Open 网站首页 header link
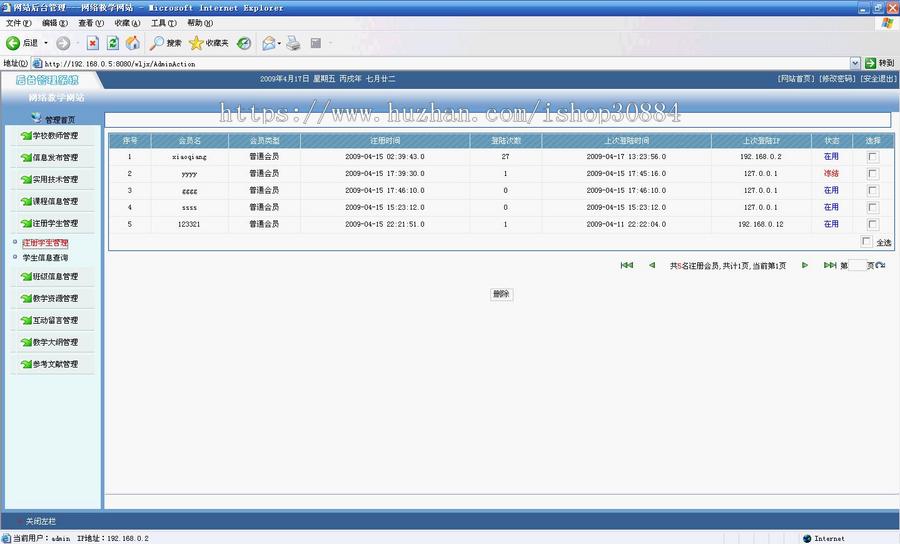 point(796,79)
